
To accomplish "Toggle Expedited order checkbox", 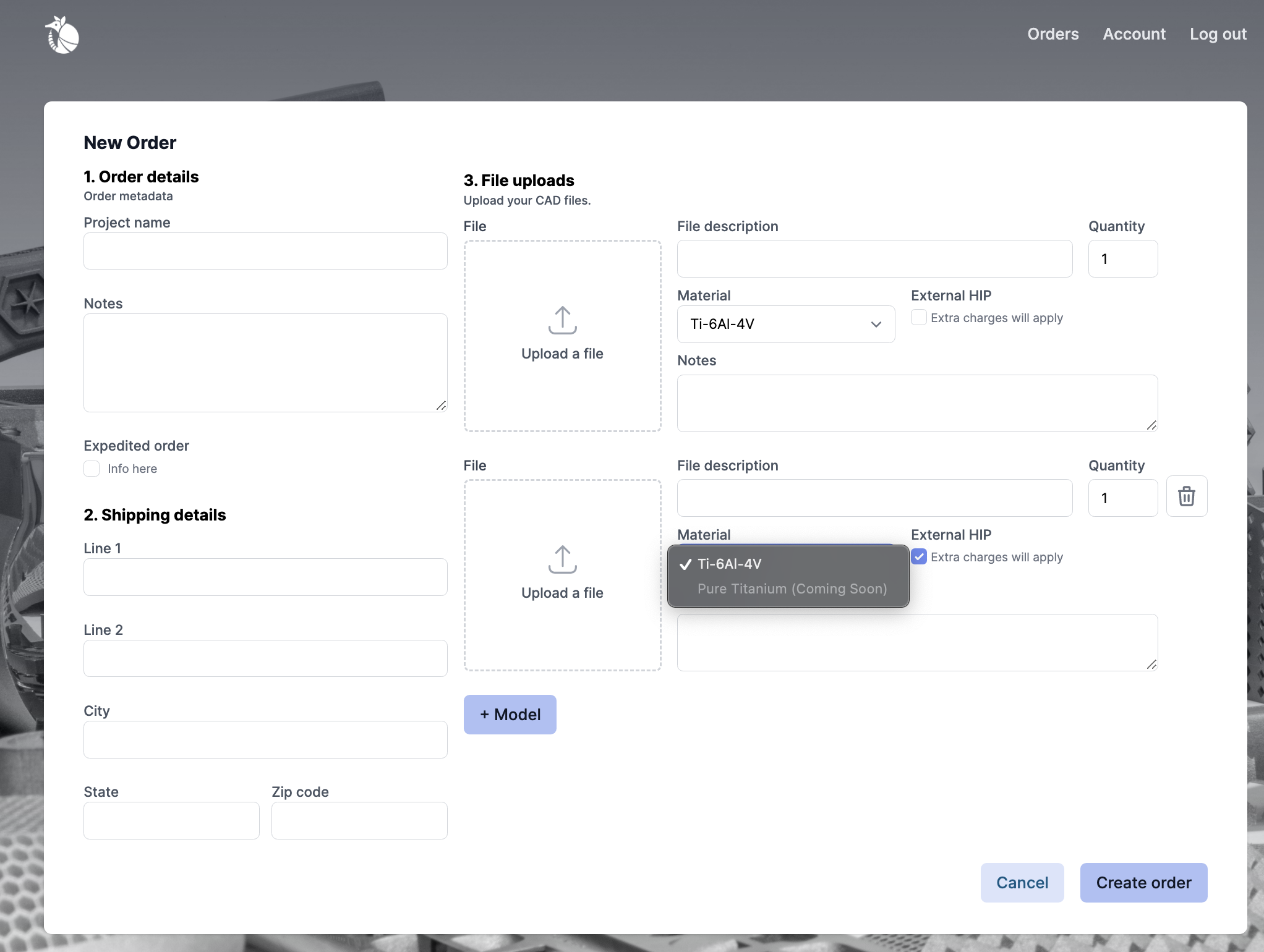I will tap(92, 467).
